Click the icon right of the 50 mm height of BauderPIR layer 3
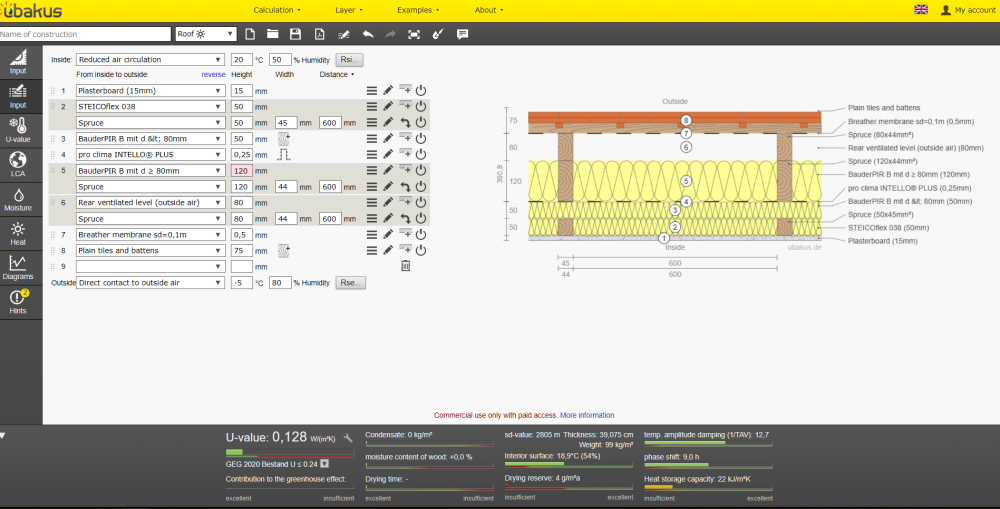The width and height of the screenshot is (1000, 509). (x=284, y=138)
